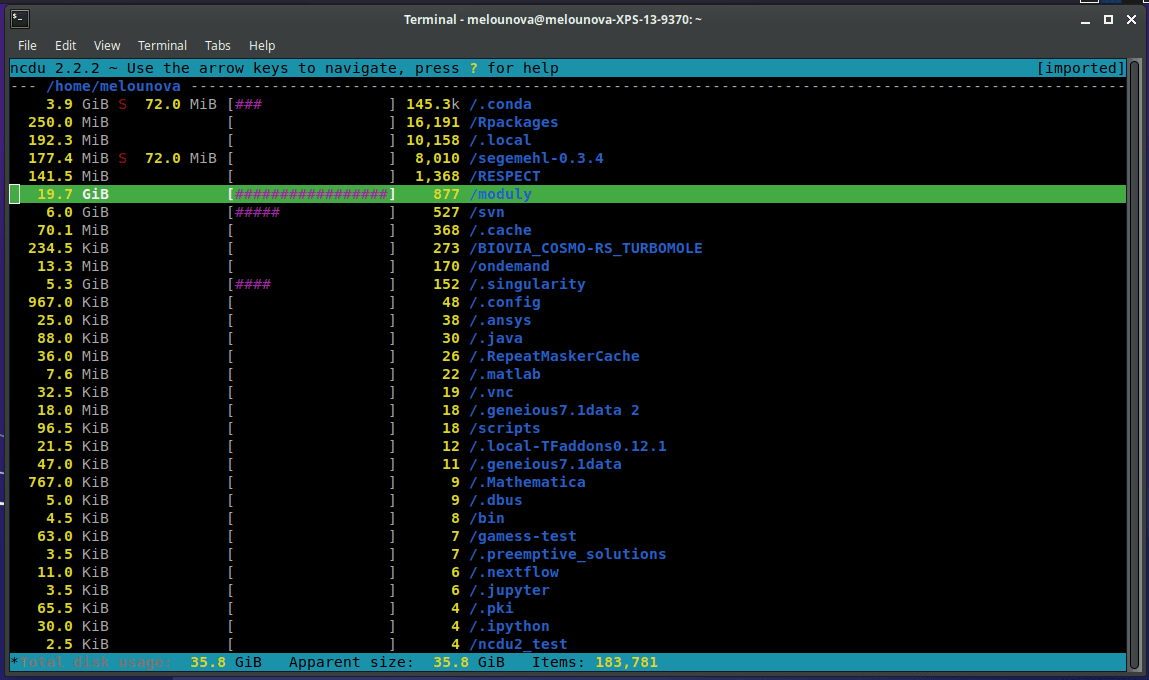Maximize the Terminal window

click(1108, 20)
